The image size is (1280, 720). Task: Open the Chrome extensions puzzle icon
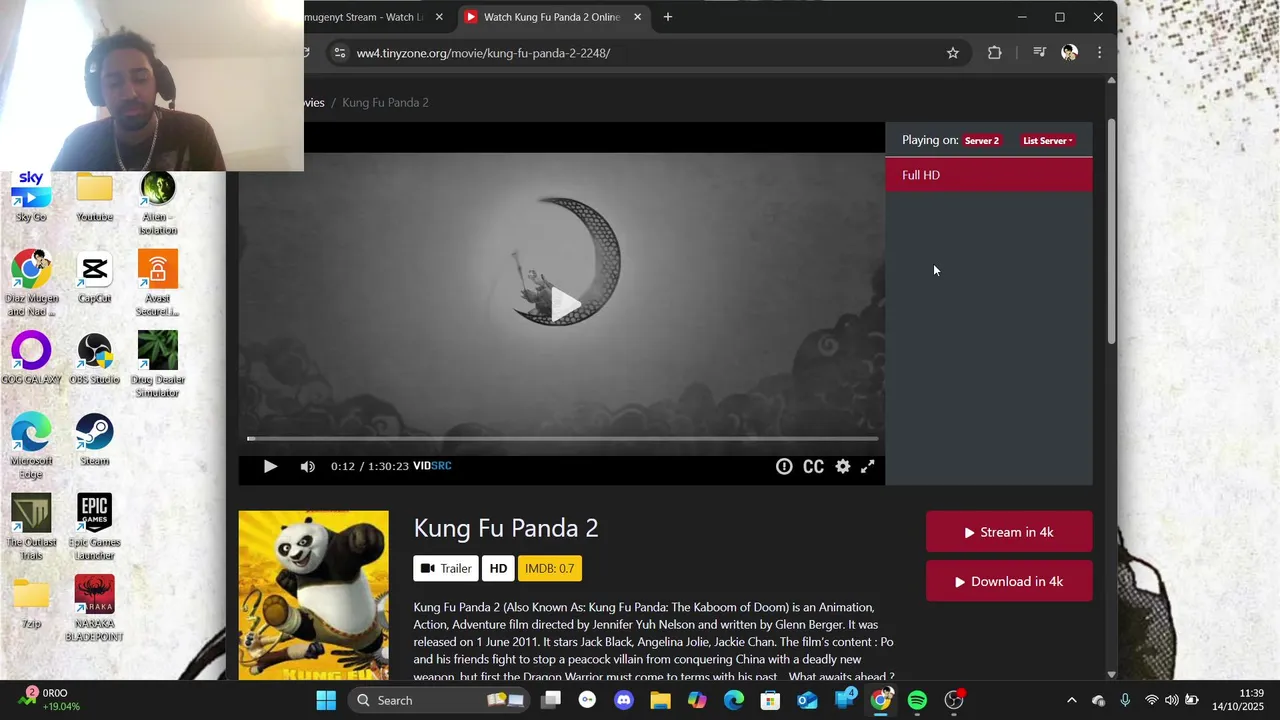point(994,53)
